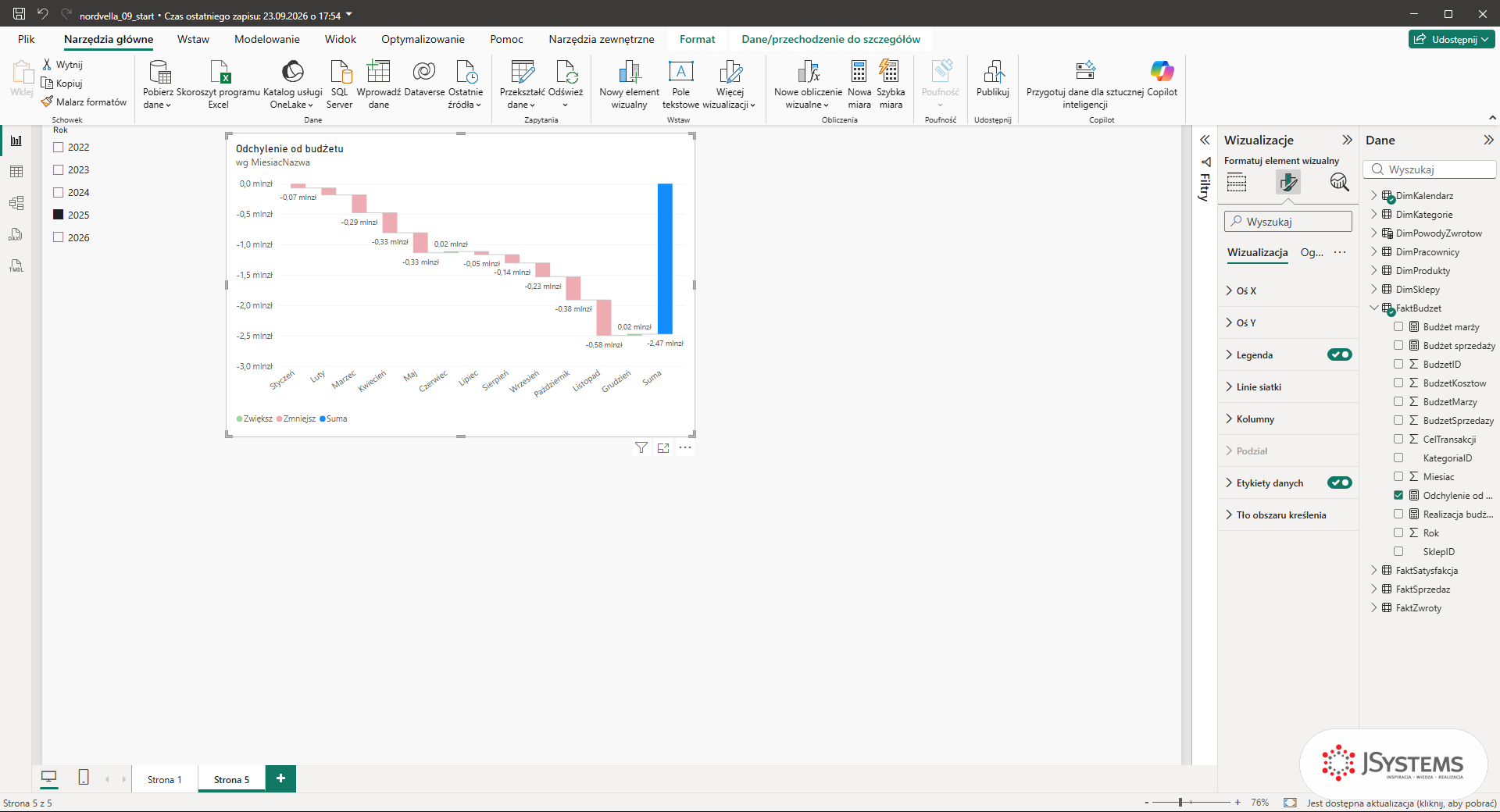Check the 2022 year slicer box

coord(58,147)
